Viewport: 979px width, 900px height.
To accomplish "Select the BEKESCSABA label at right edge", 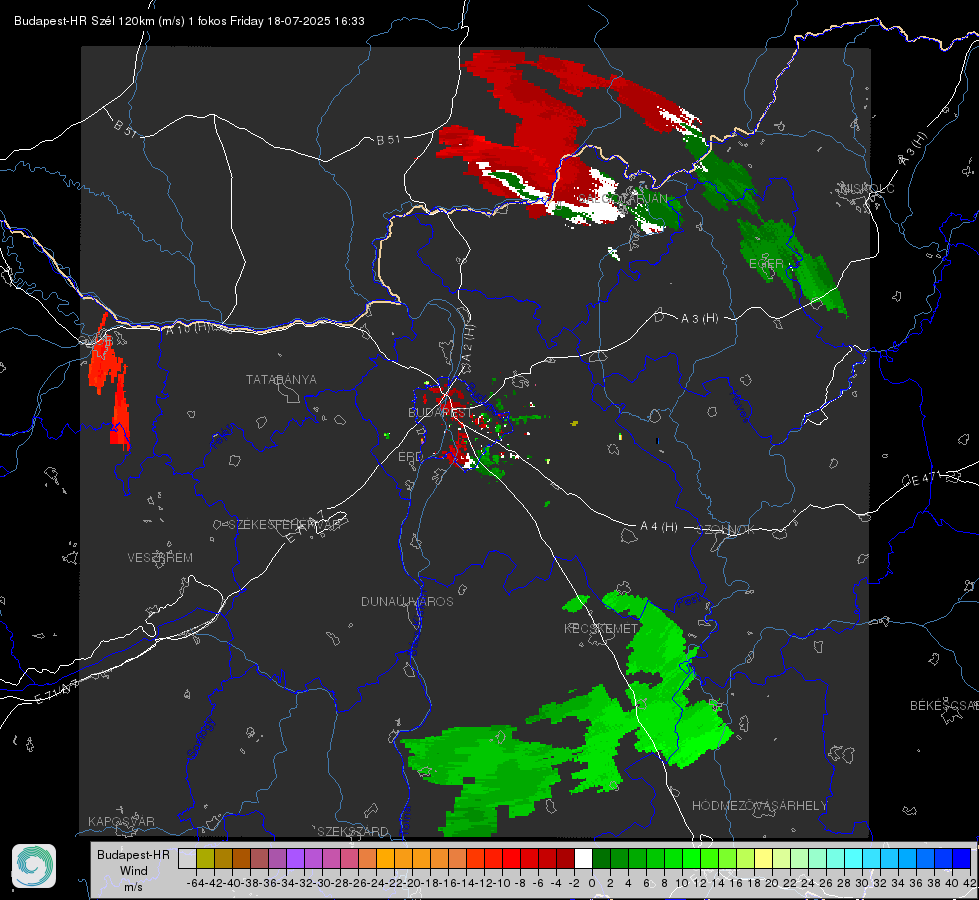I will tap(944, 706).
